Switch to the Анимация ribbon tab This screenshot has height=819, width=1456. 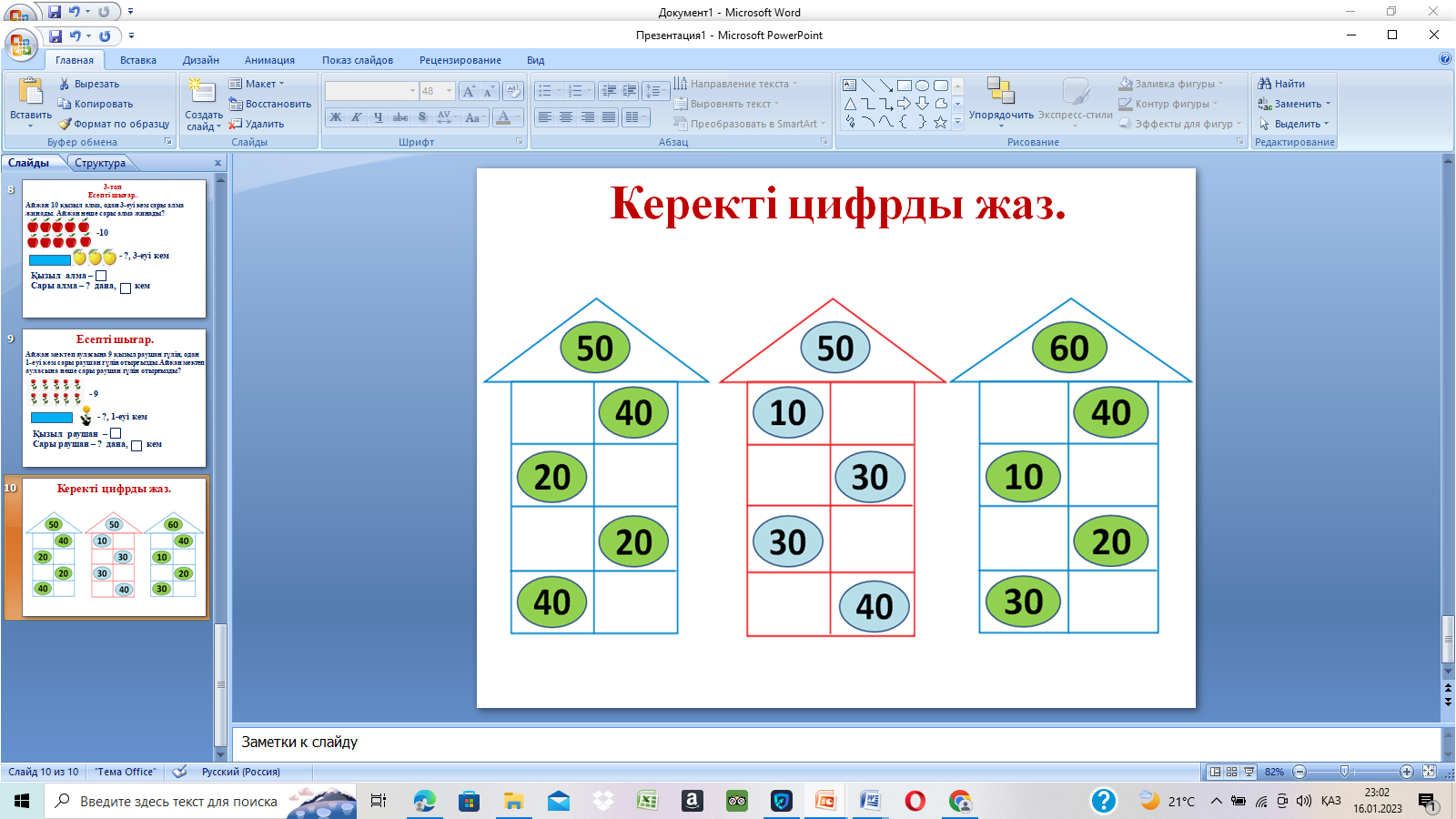(269, 60)
